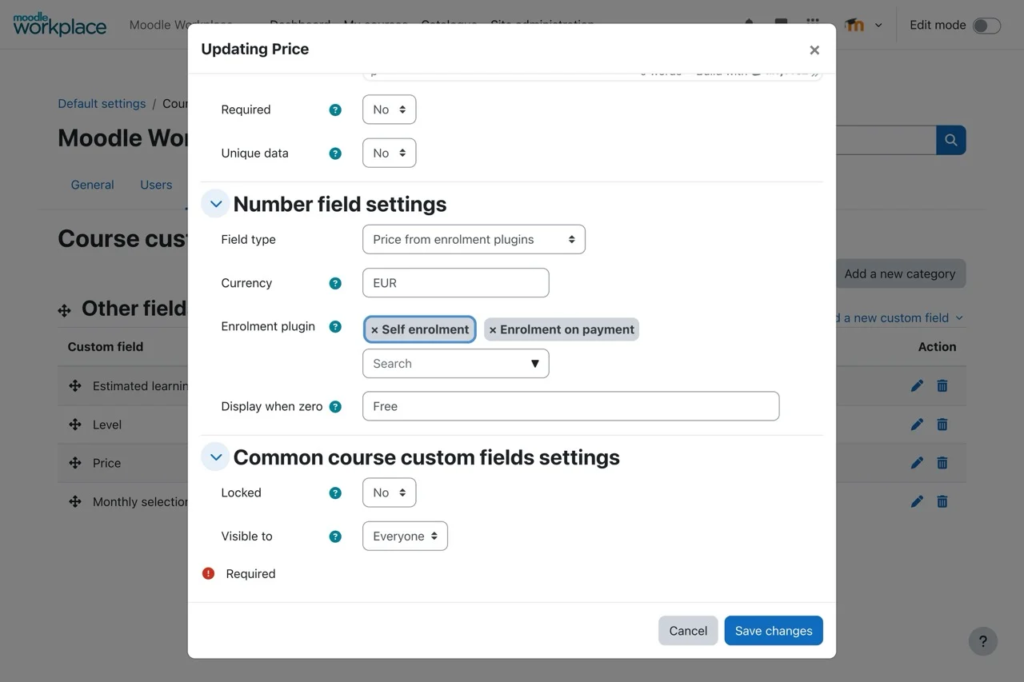Open the Default settings breadcrumb link
The width and height of the screenshot is (1024, 682).
101,104
